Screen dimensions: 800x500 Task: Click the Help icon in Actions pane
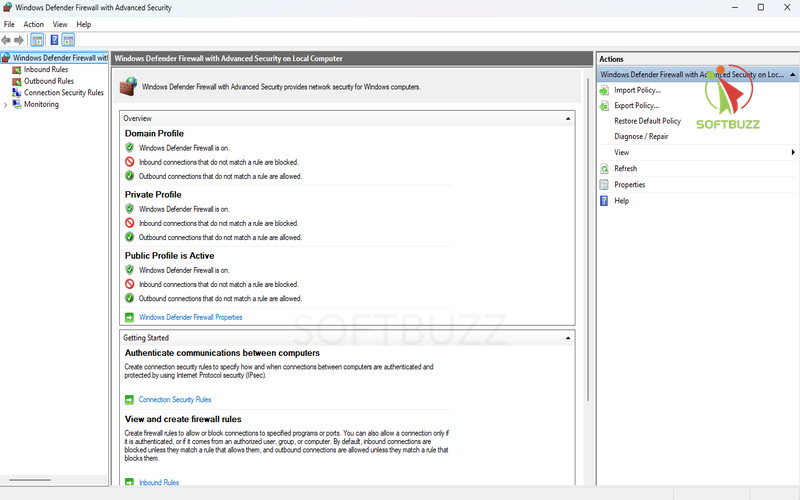pos(604,201)
